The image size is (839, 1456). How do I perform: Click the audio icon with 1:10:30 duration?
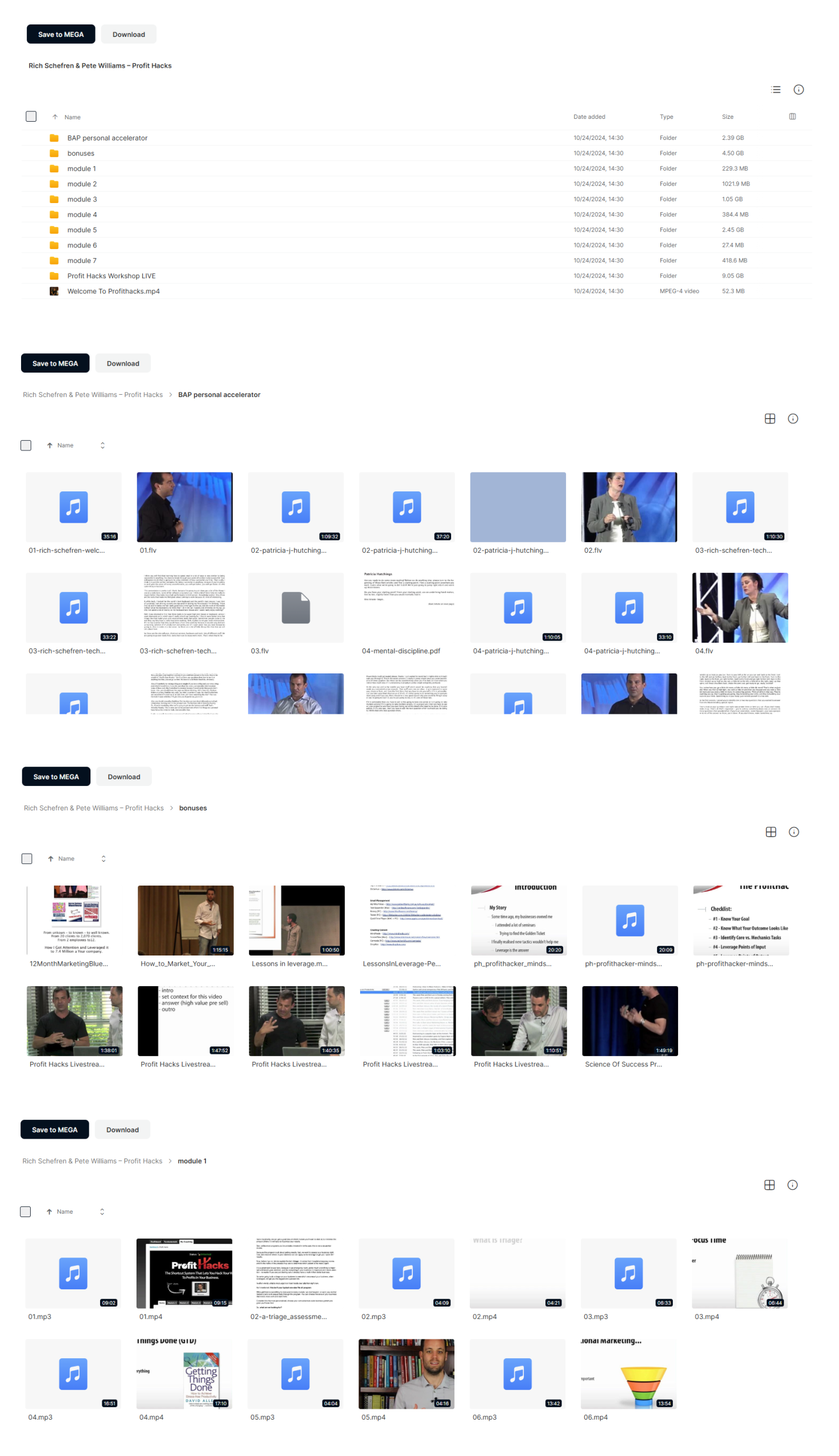[x=740, y=507]
